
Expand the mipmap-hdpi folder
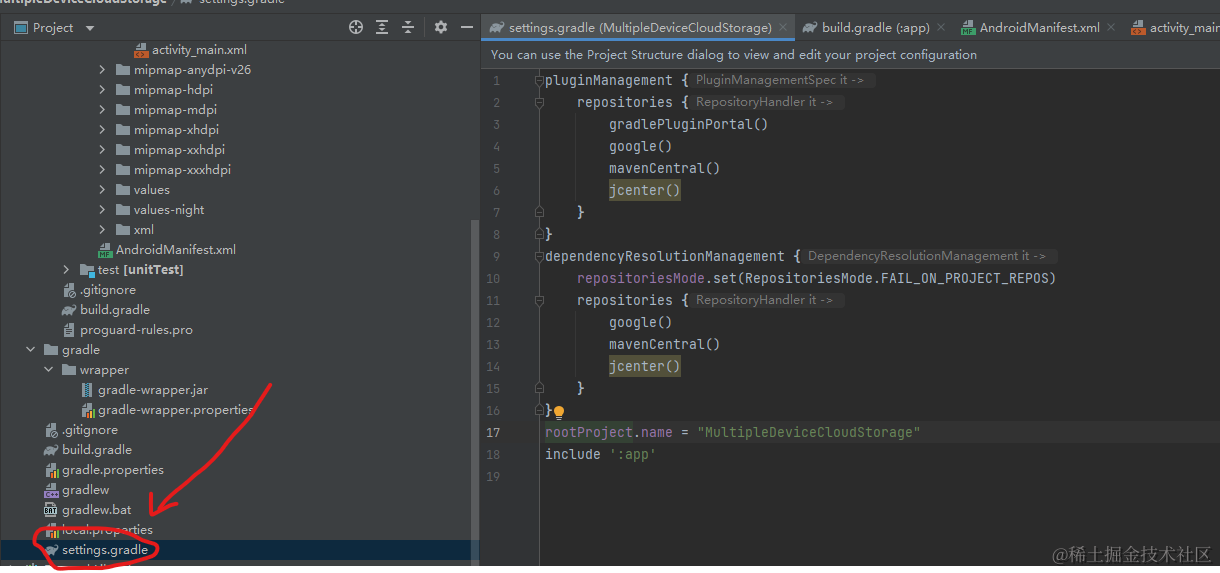point(102,90)
